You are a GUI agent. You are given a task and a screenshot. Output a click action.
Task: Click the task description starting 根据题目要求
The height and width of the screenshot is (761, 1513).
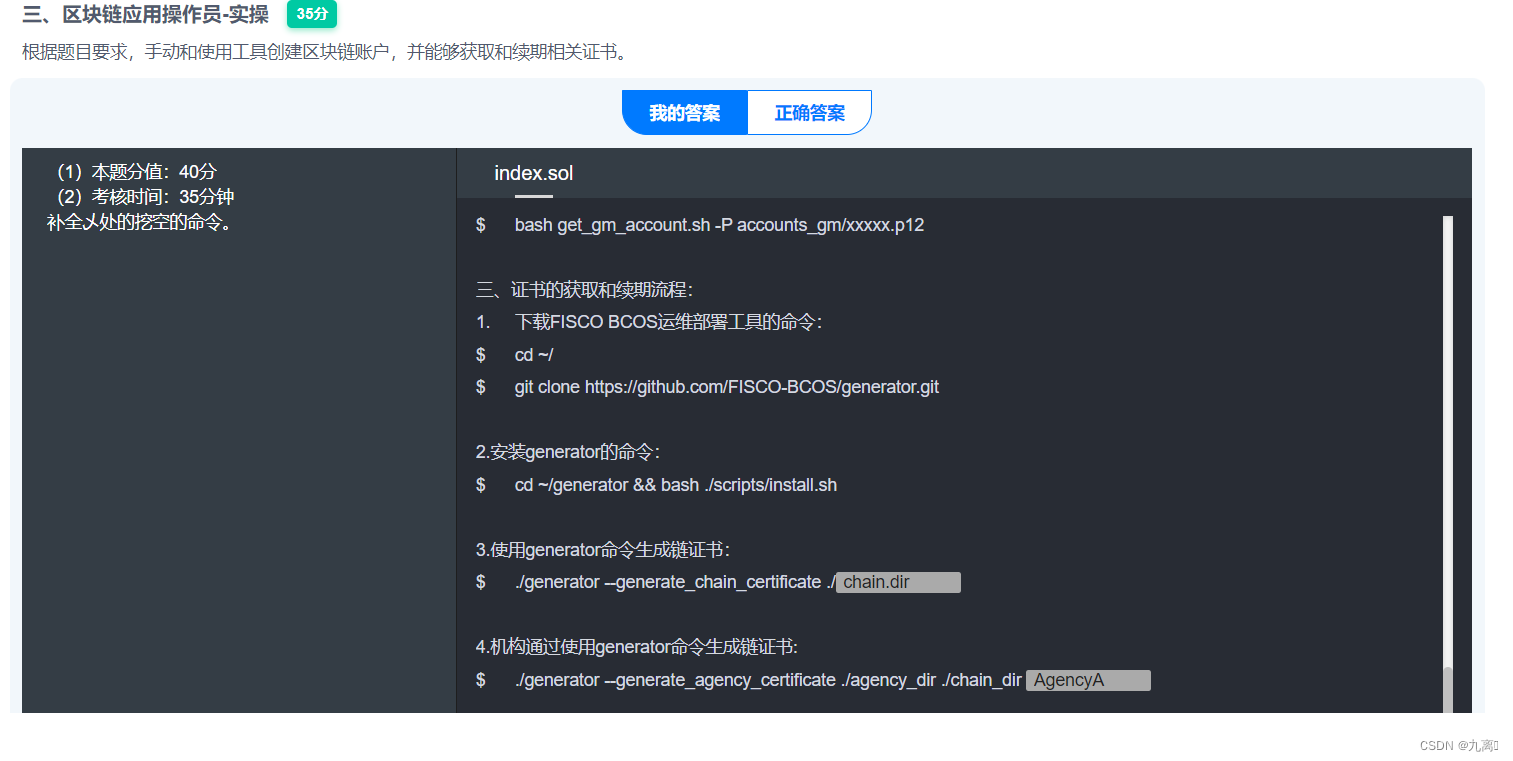pyautogui.click(x=328, y=52)
